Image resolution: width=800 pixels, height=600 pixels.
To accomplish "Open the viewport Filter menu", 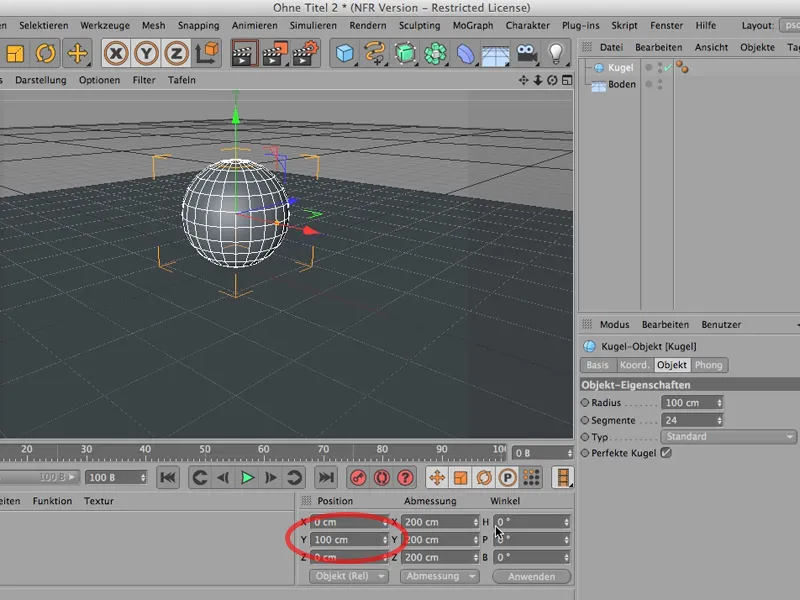I will pyautogui.click(x=144, y=80).
